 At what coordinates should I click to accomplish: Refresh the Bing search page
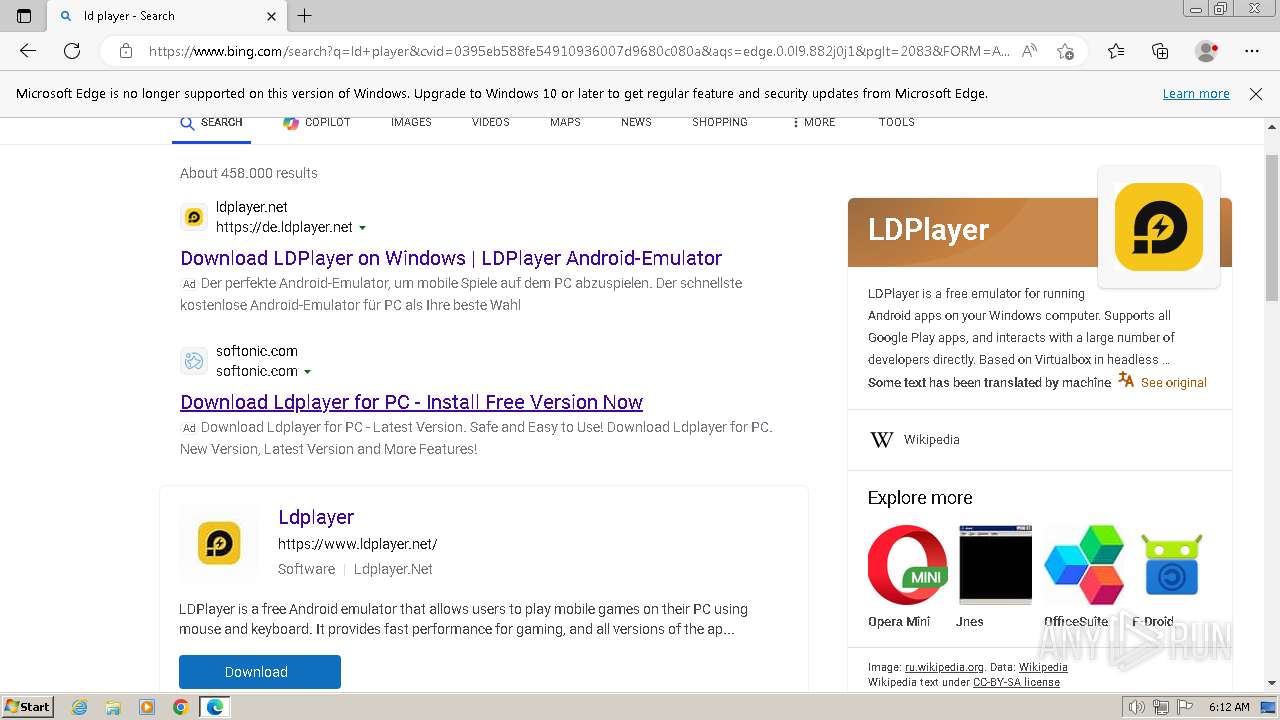click(72, 51)
